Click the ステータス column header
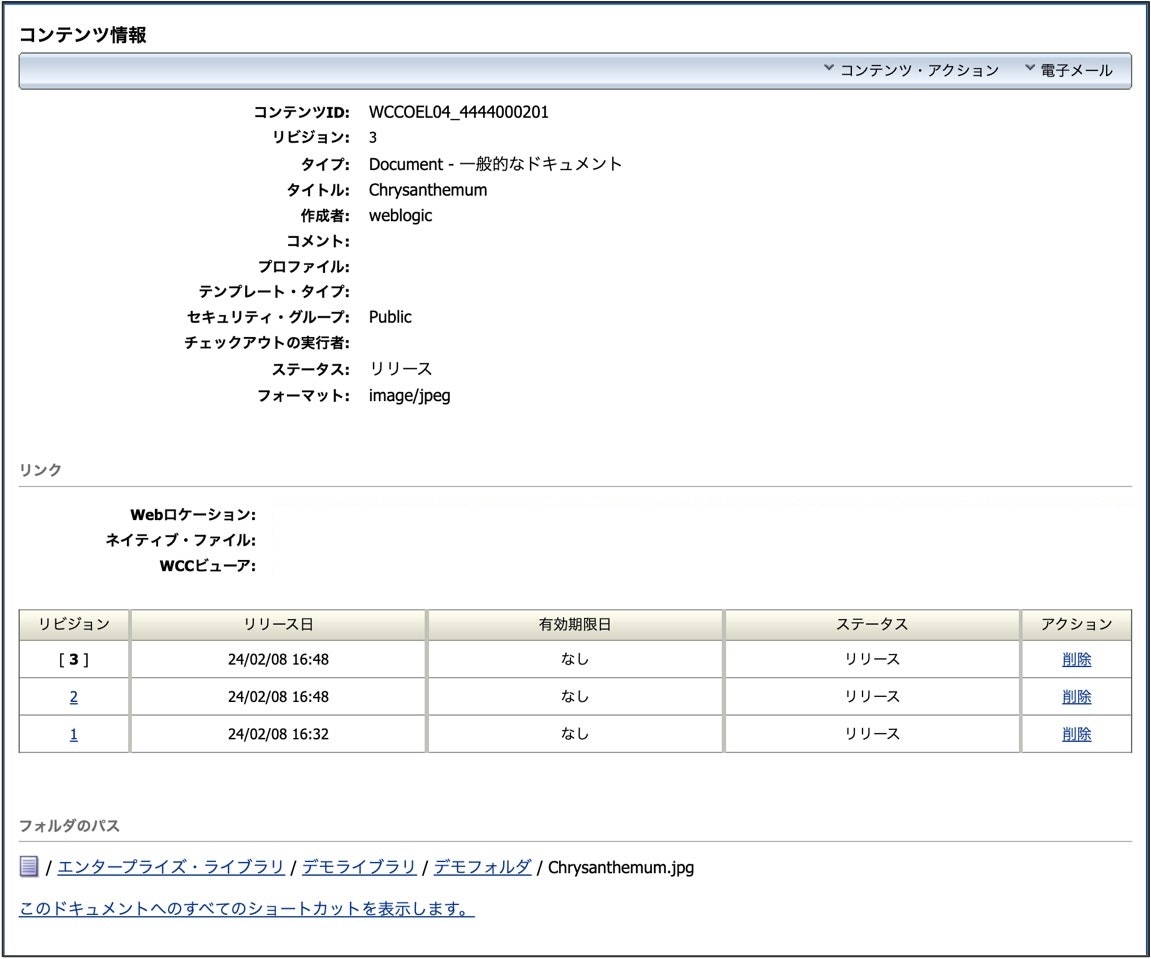 click(872, 624)
